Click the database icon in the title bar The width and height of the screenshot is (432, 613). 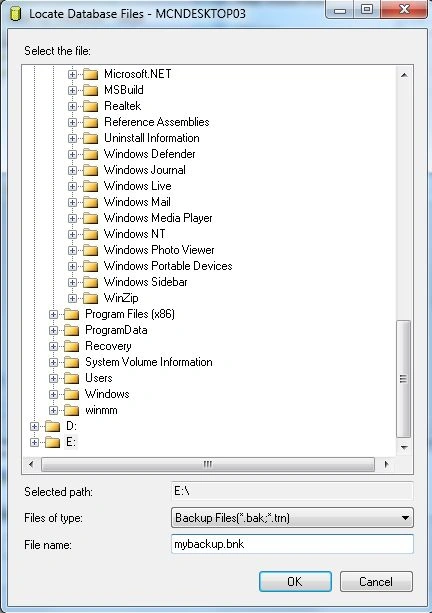[15, 14]
